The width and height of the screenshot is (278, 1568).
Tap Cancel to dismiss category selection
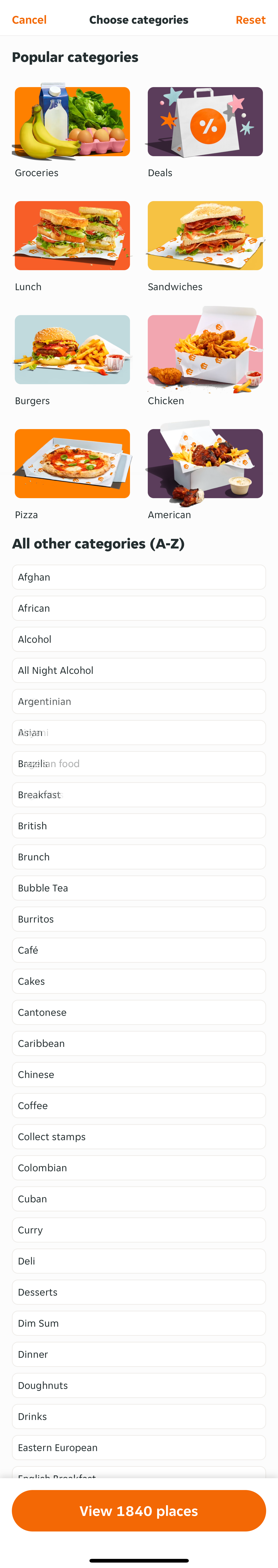(x=29, y=19)
